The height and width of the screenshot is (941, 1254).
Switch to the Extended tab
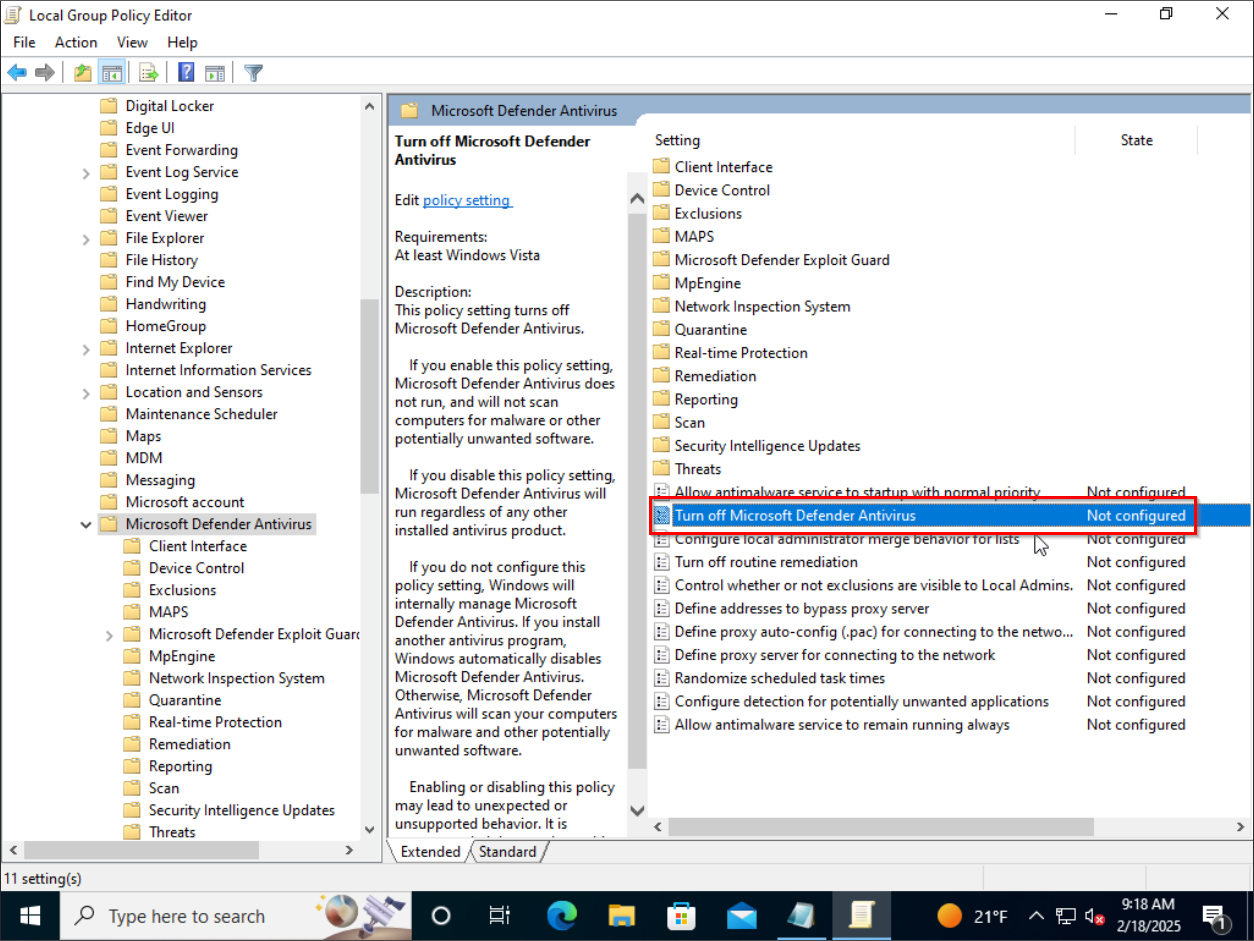[x=429, y=852]
